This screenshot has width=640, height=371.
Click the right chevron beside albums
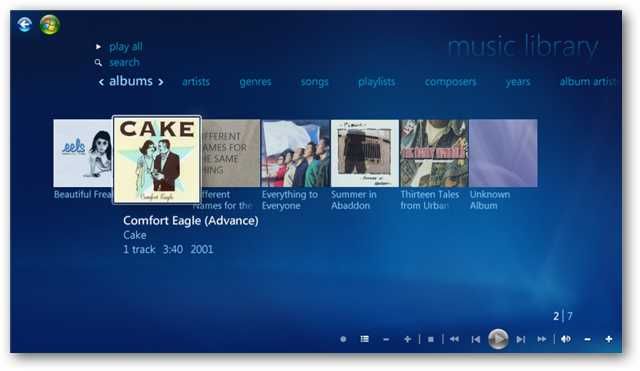tap(161, 82)
